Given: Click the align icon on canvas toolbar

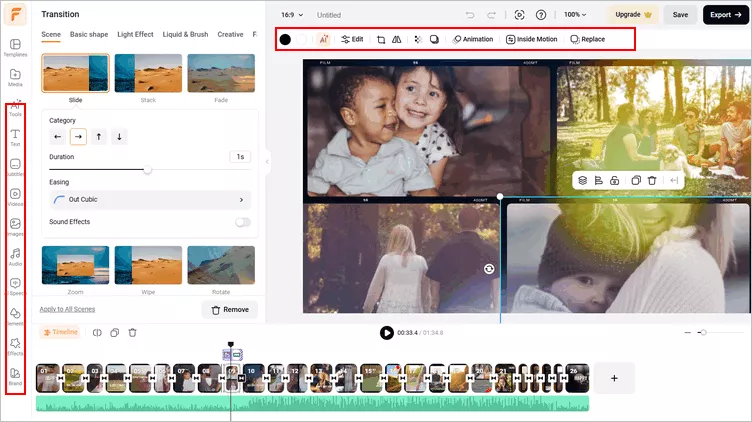Looking at the screenshot, I should (599, 180).
